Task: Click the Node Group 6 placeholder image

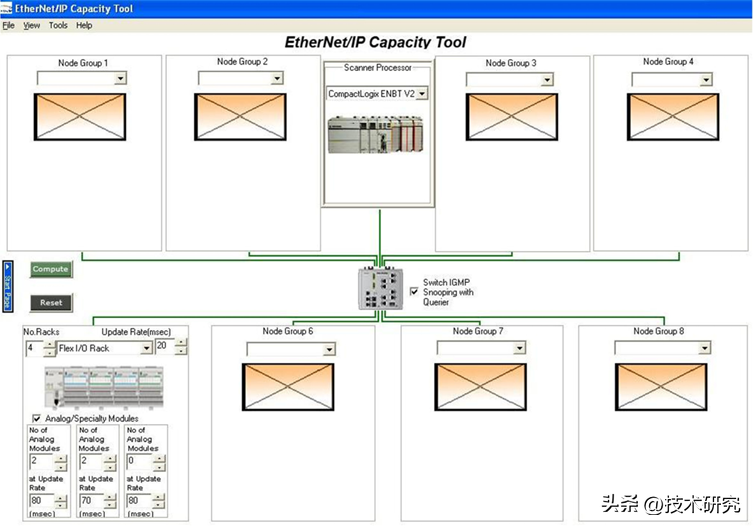Action: coord(287,386)
